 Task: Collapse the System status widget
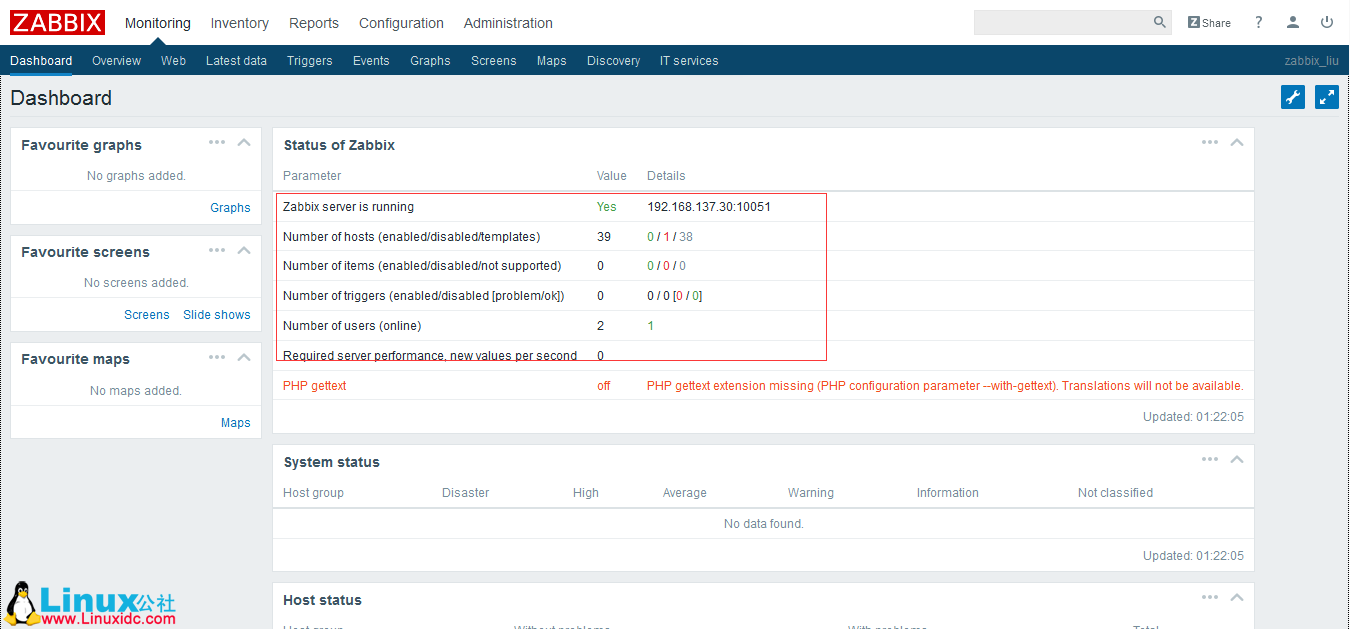(1236, 459)
